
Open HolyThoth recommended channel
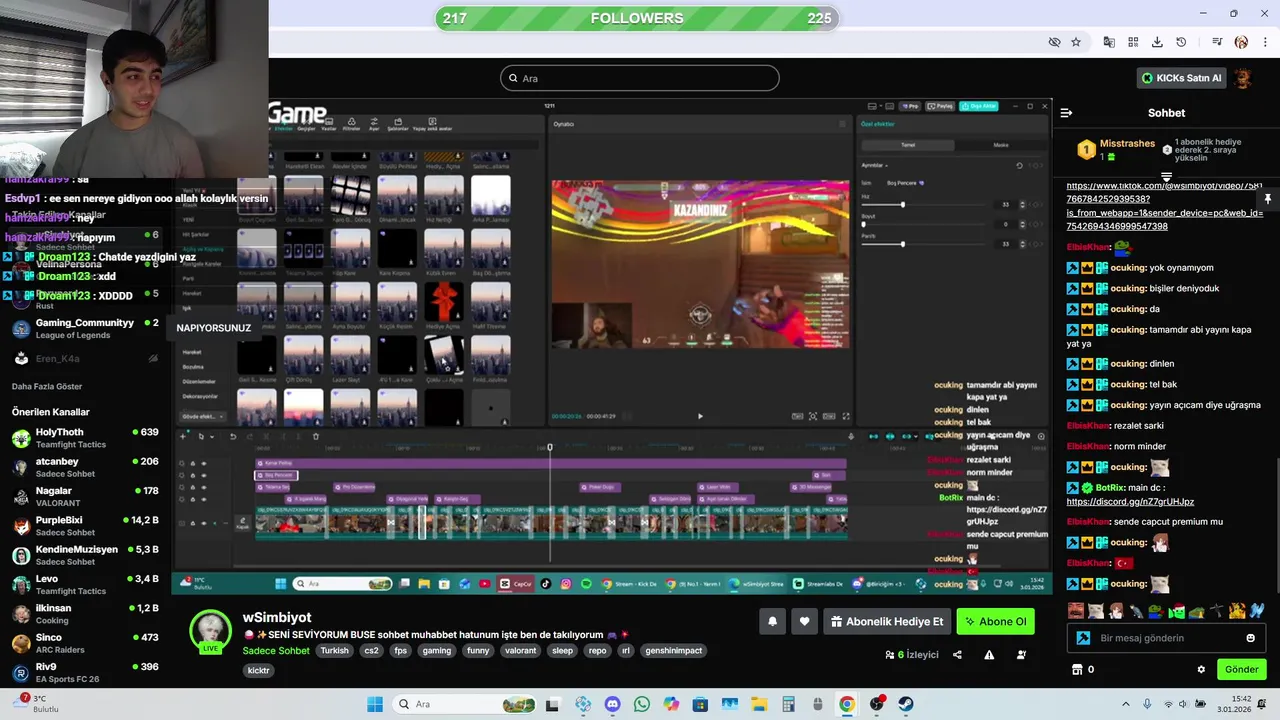click(85, 438)
